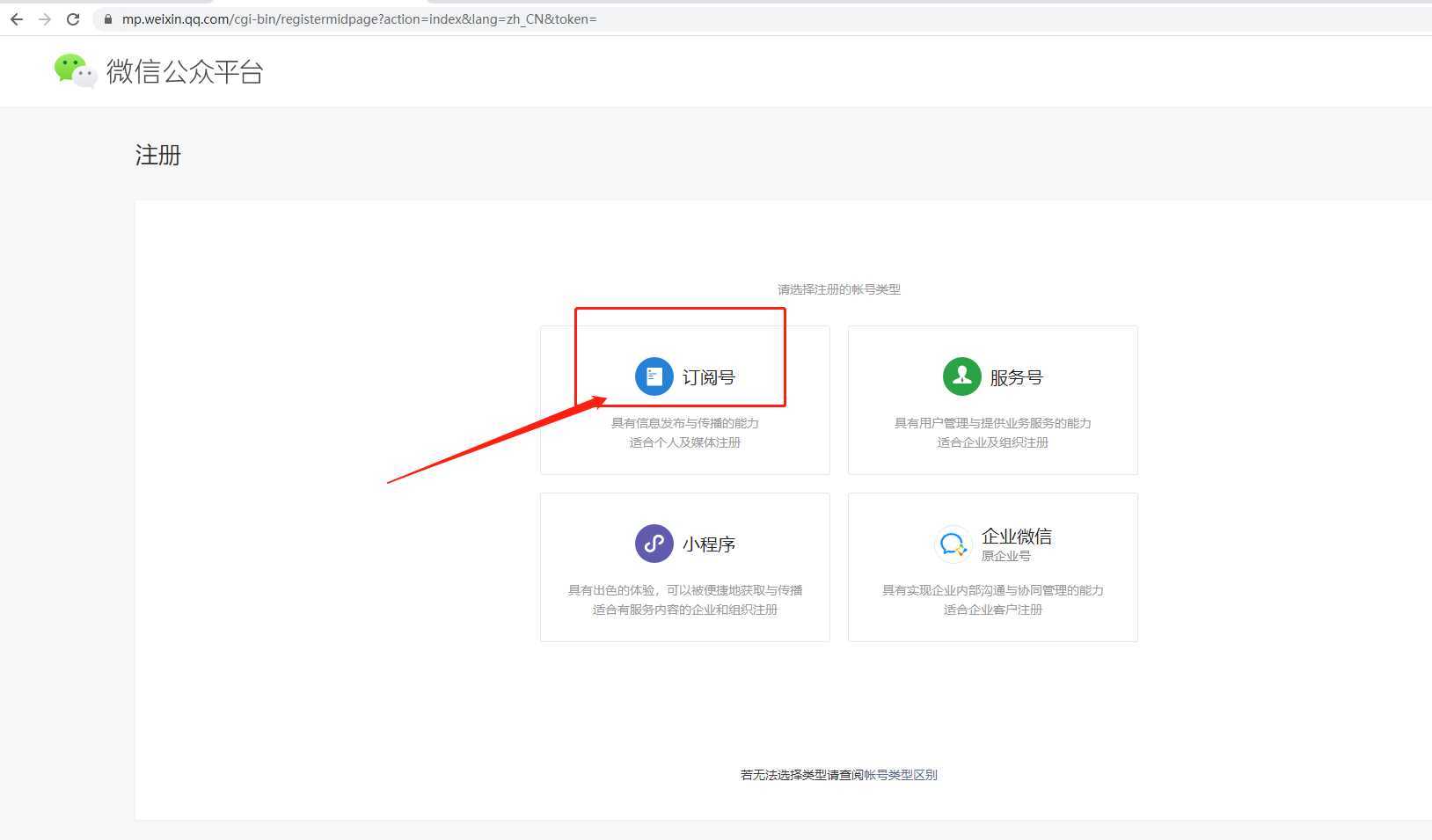
Task: Click 请选择注册的帐号类型 prompt text
Action: [x=839, y=289]
